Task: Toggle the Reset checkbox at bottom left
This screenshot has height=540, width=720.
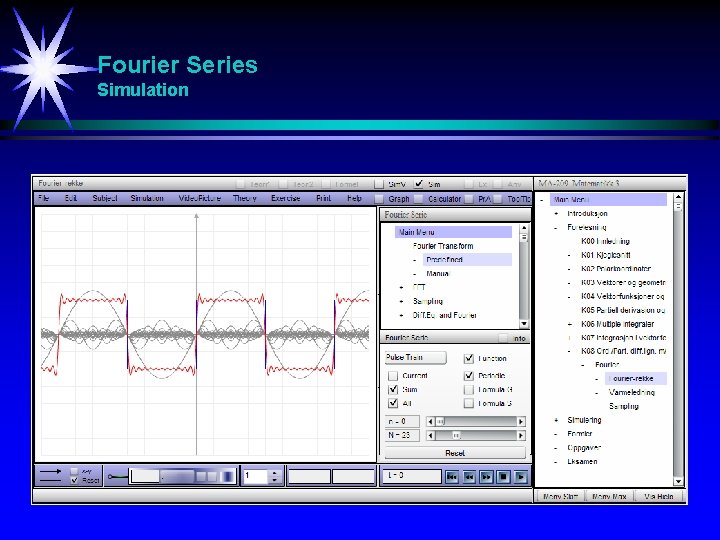Action: [74, 480]
